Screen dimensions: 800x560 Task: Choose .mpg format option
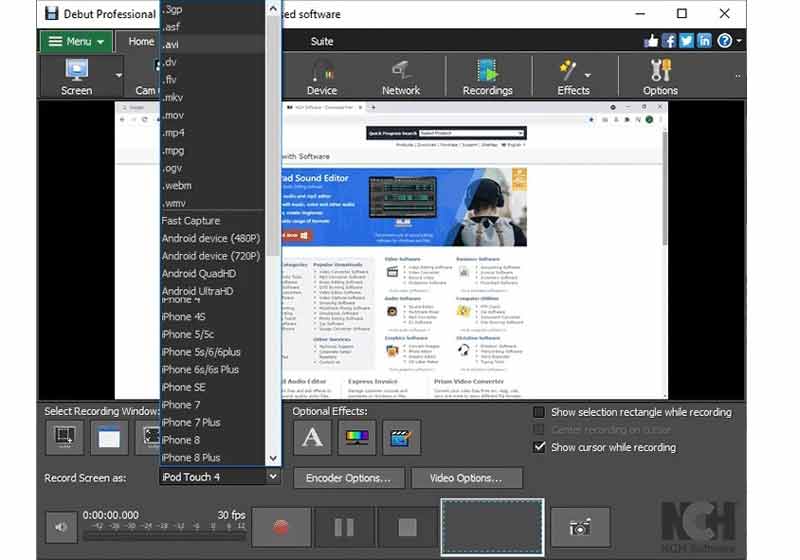tap(213, 150)
